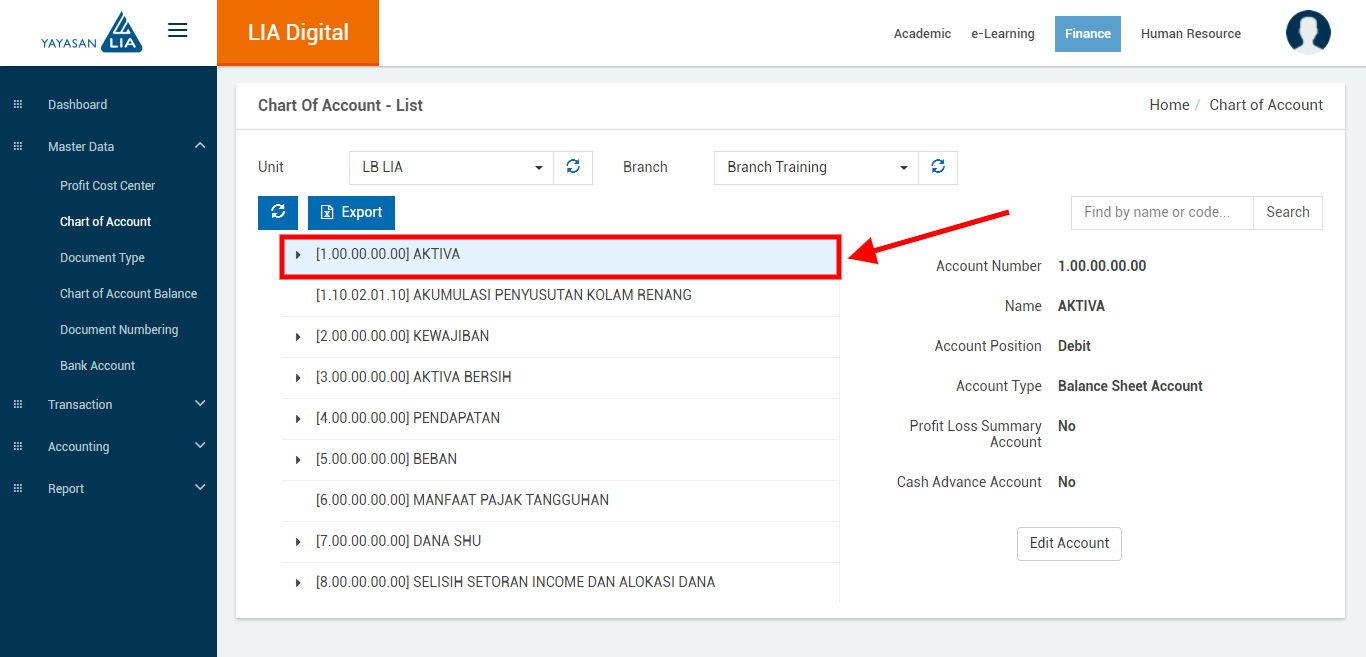Focus the Find by name or code field

pos(1162,213)
